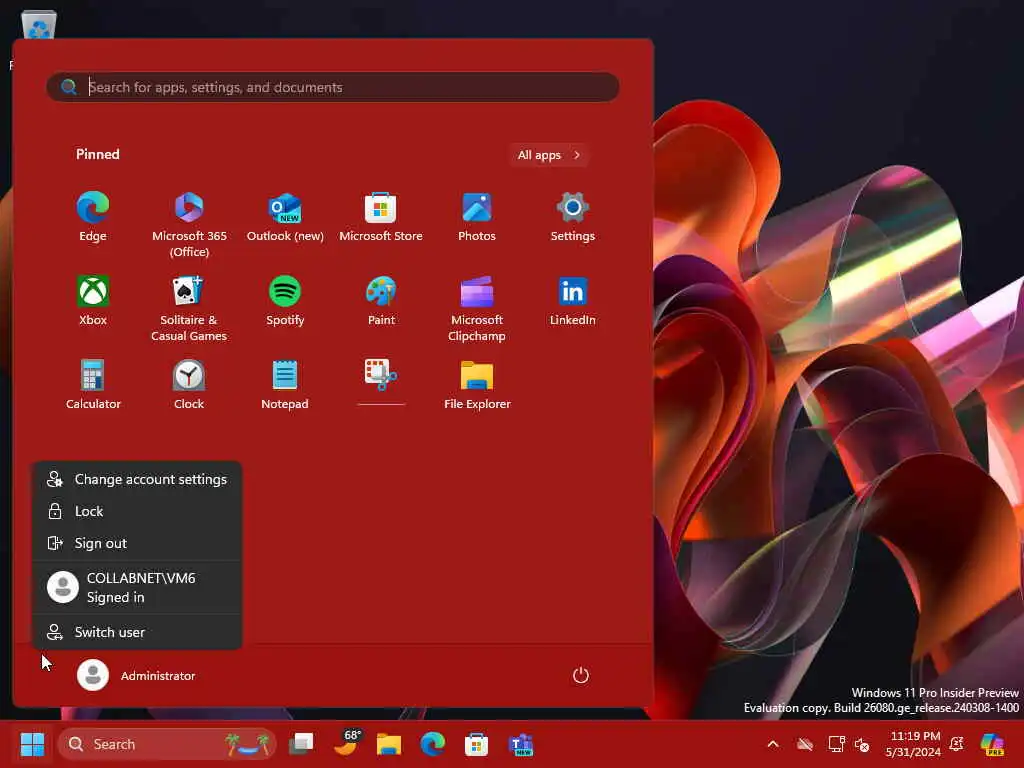Open Microsoft Store in pinned apps
The image size is (1024, 768).
point(381,217)
